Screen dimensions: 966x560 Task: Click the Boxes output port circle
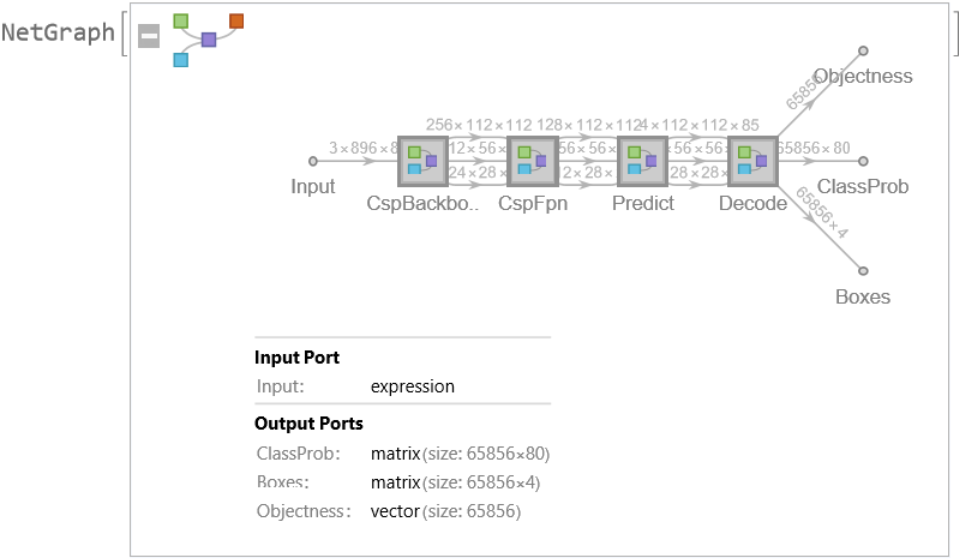(863, 271)
